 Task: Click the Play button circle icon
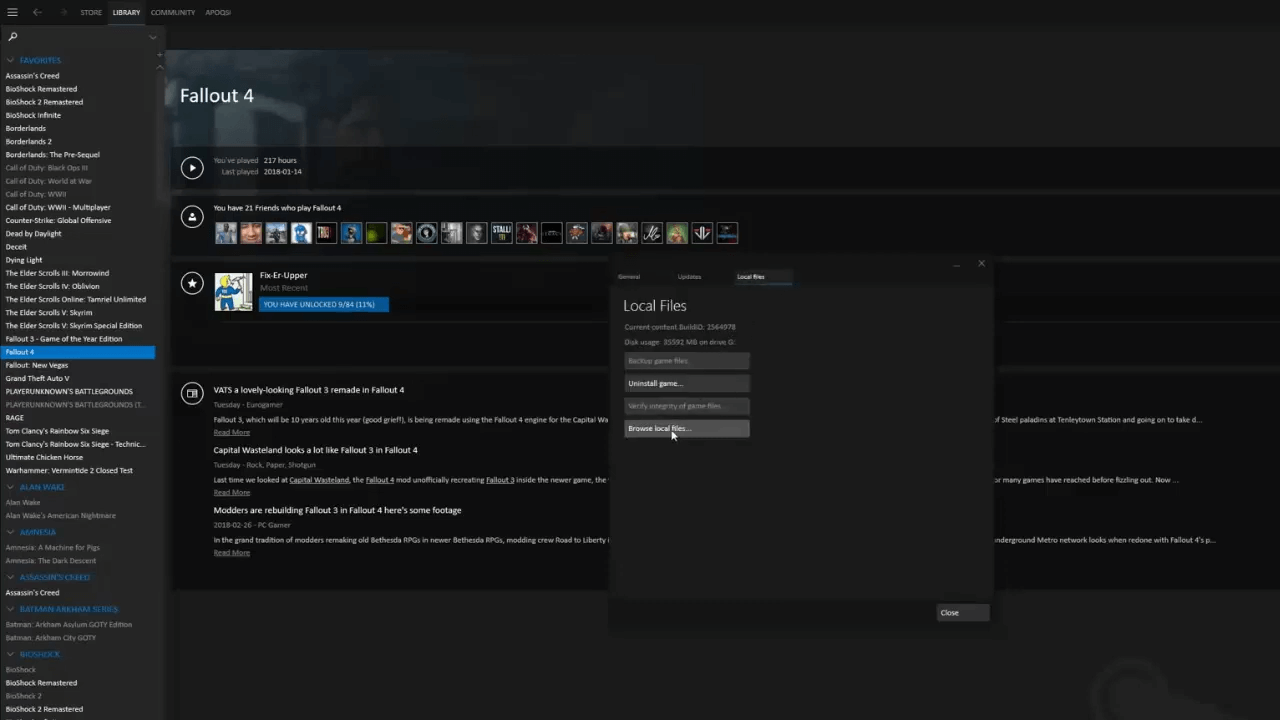coord(192,168)
